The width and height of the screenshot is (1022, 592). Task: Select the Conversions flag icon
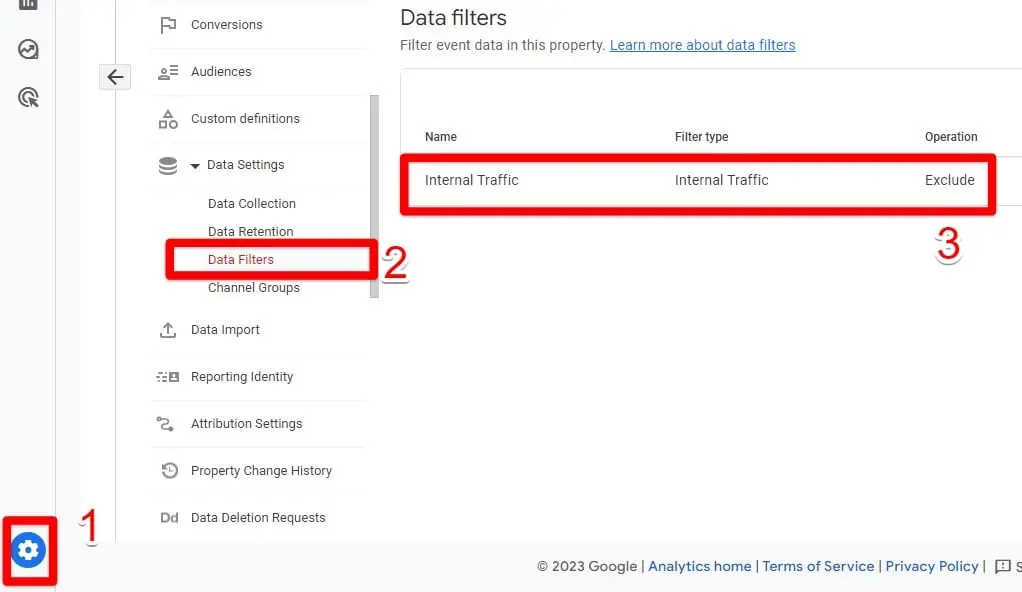168,24
